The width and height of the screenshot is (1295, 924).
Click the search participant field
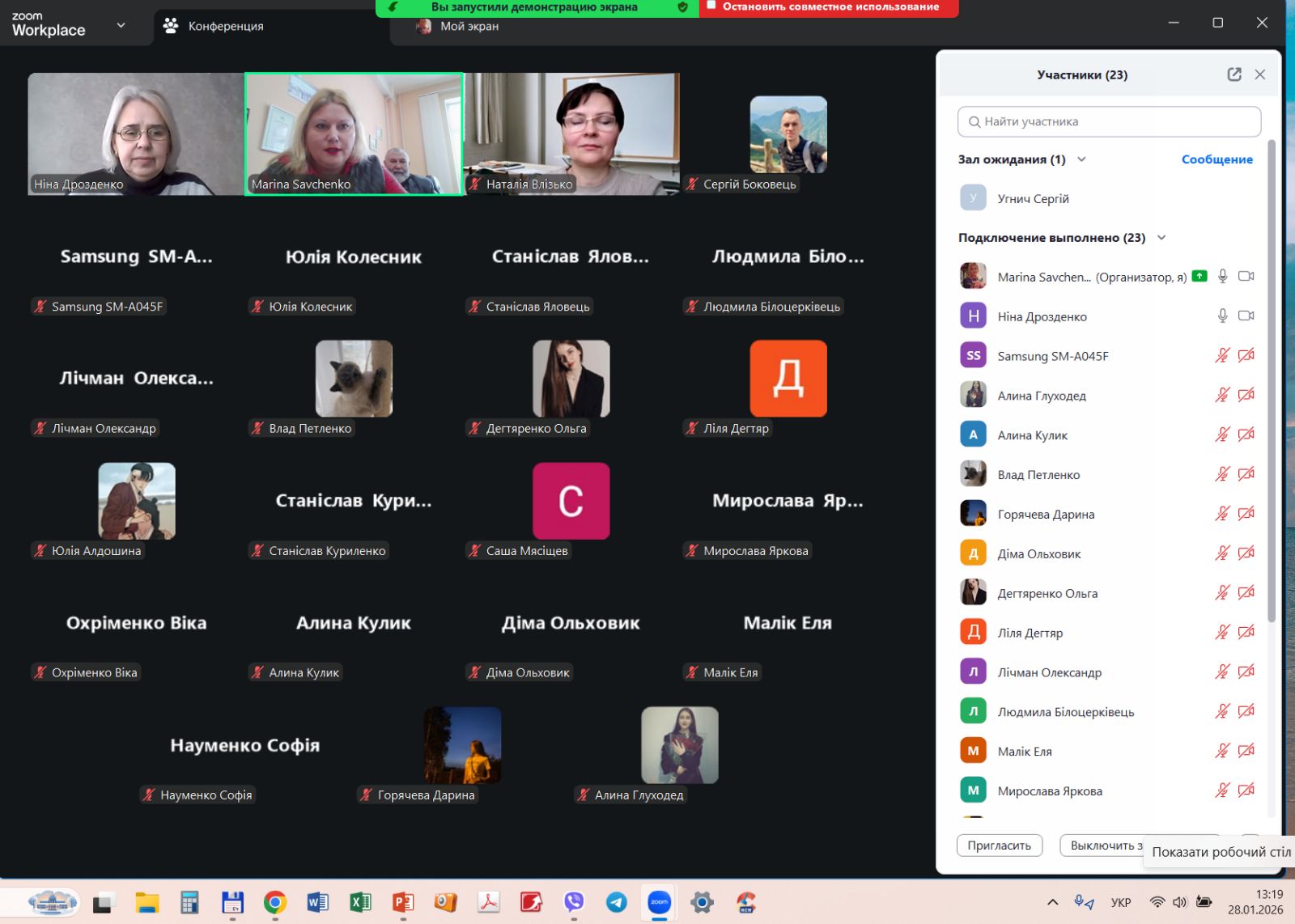click(1109, 121)
